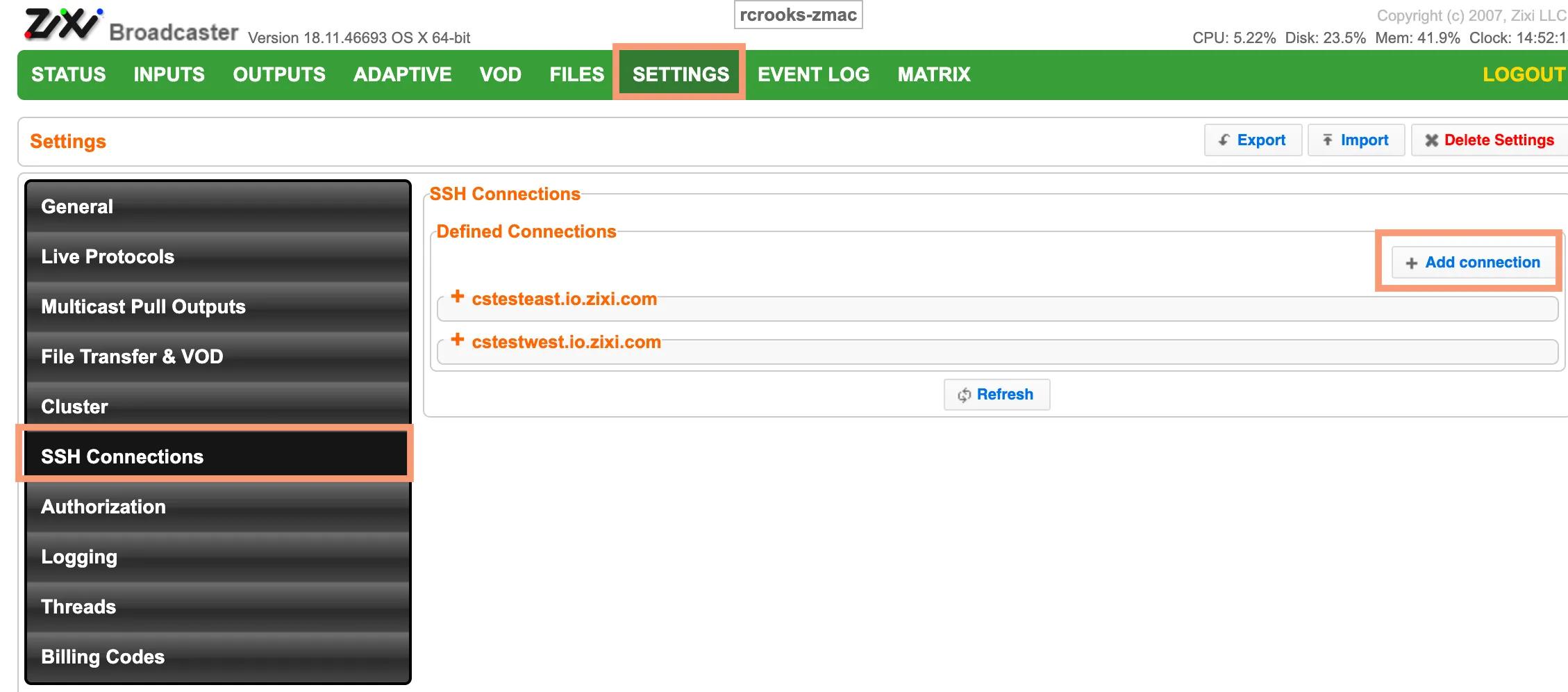This screenshot has height=692, width=1568.
Task: Switch to the OUTPUTS tab
Action: point(279,74)
